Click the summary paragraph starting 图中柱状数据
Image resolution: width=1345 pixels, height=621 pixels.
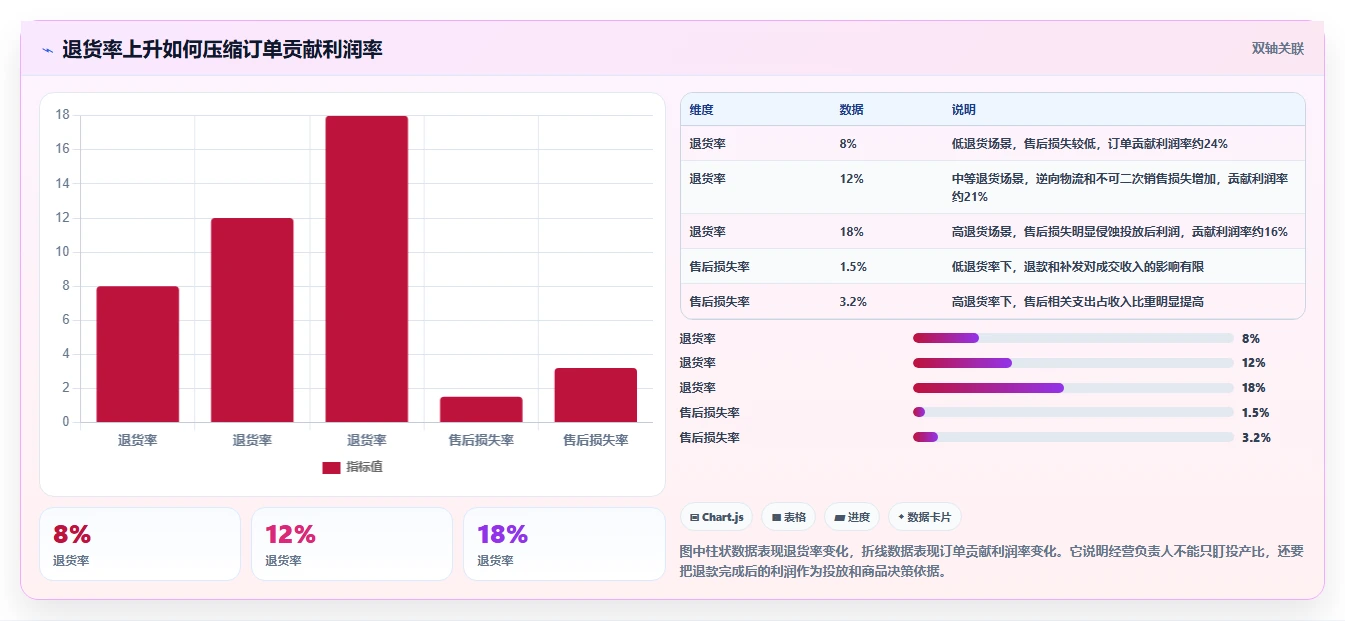992,561
